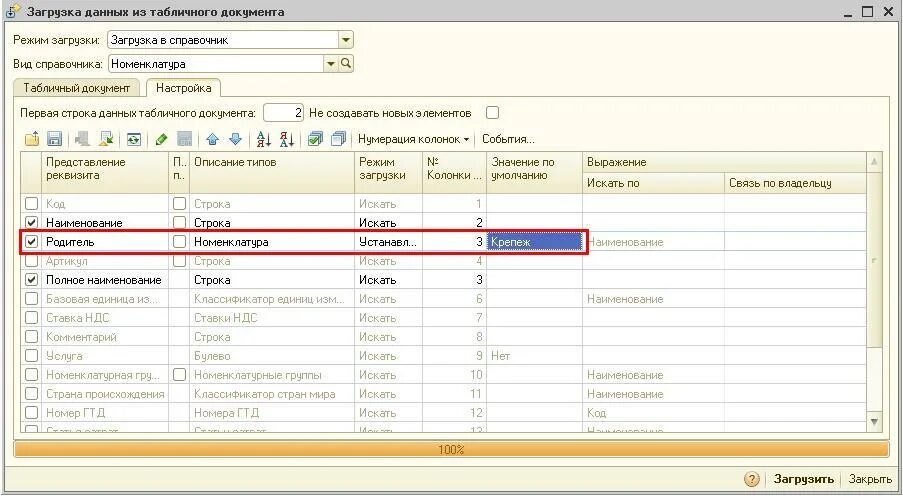Toggle search-field checkbox in Номенклатурная группа row
The width and height of the screenshot is (903, 496).
[180, 374]
